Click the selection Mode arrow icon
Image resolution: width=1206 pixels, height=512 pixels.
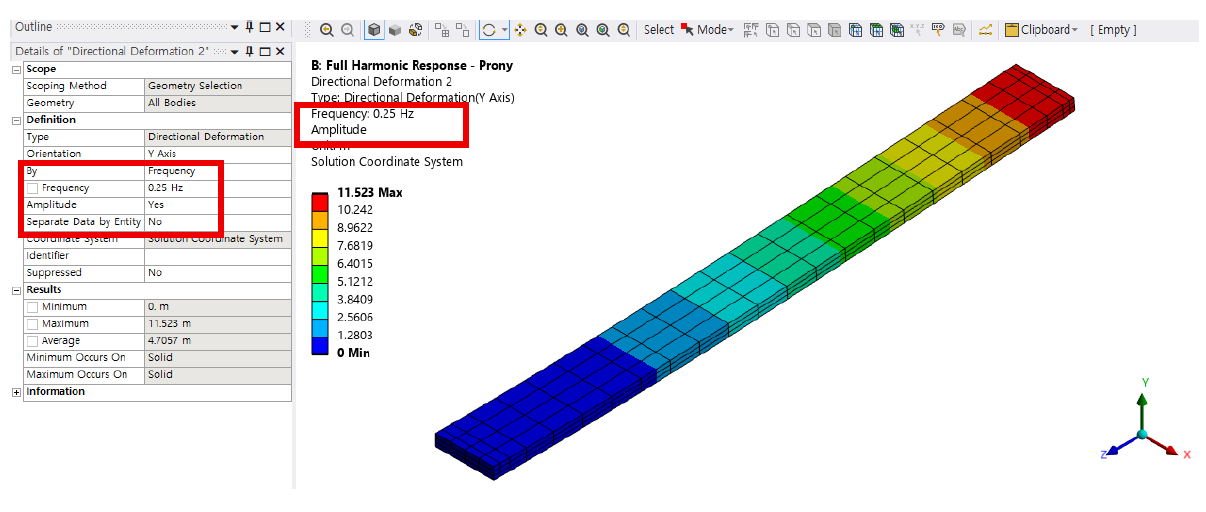[x=687, y=30]
